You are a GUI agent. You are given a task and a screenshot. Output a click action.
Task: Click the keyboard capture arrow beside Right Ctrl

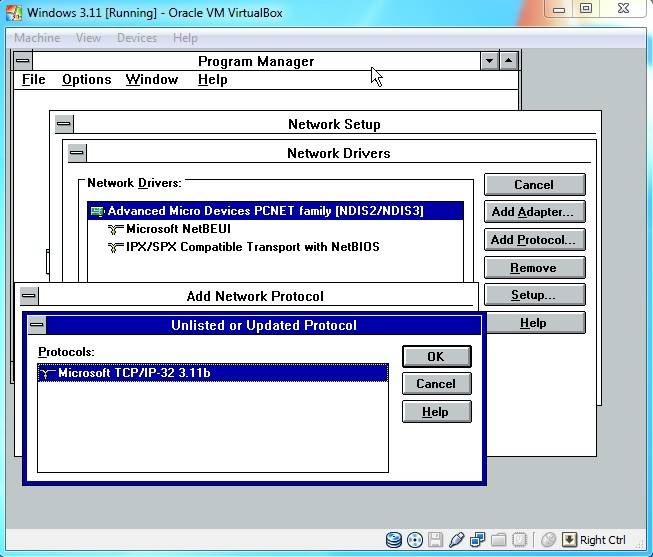[569, 541]
